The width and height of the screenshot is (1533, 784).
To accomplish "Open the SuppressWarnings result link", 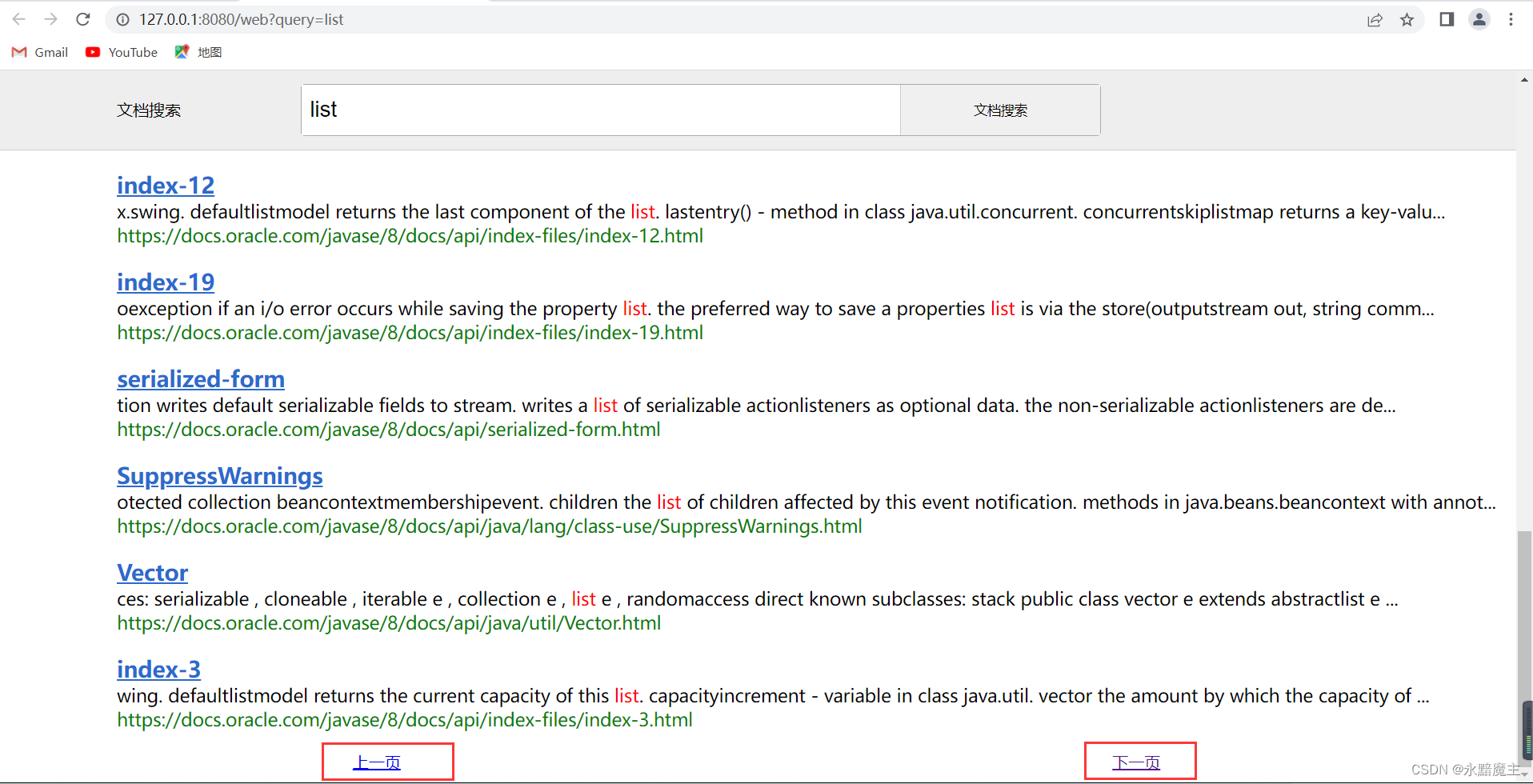I will click(220, 476).
